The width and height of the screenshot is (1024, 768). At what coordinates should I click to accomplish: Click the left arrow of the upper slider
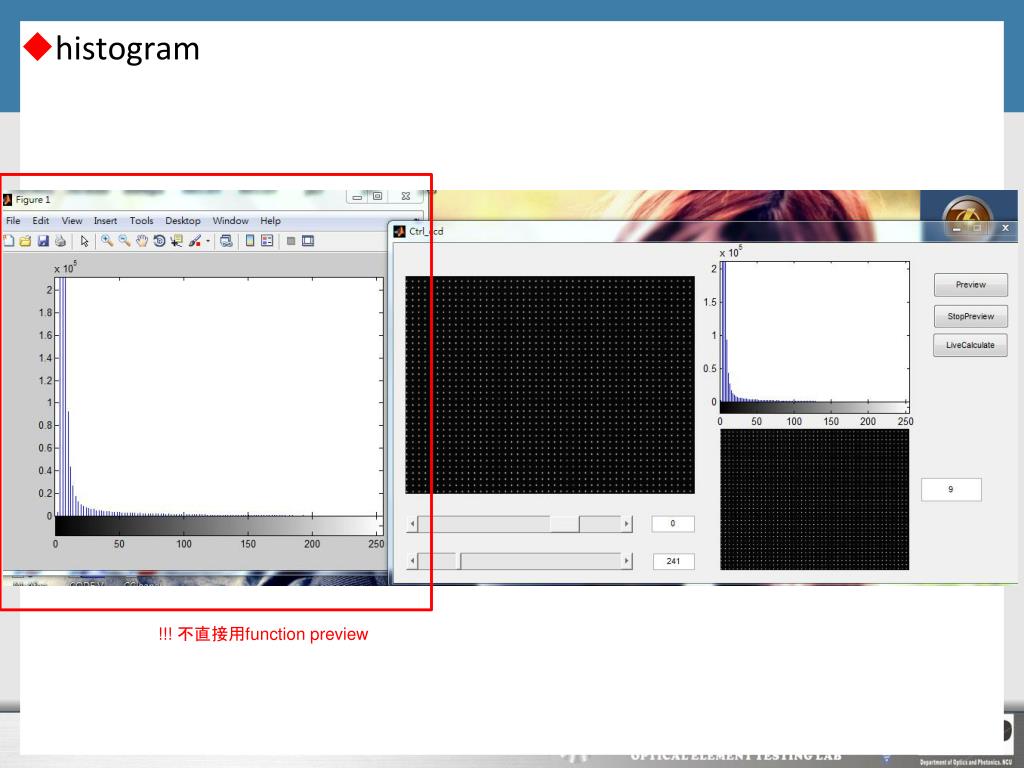click(412, 524)
